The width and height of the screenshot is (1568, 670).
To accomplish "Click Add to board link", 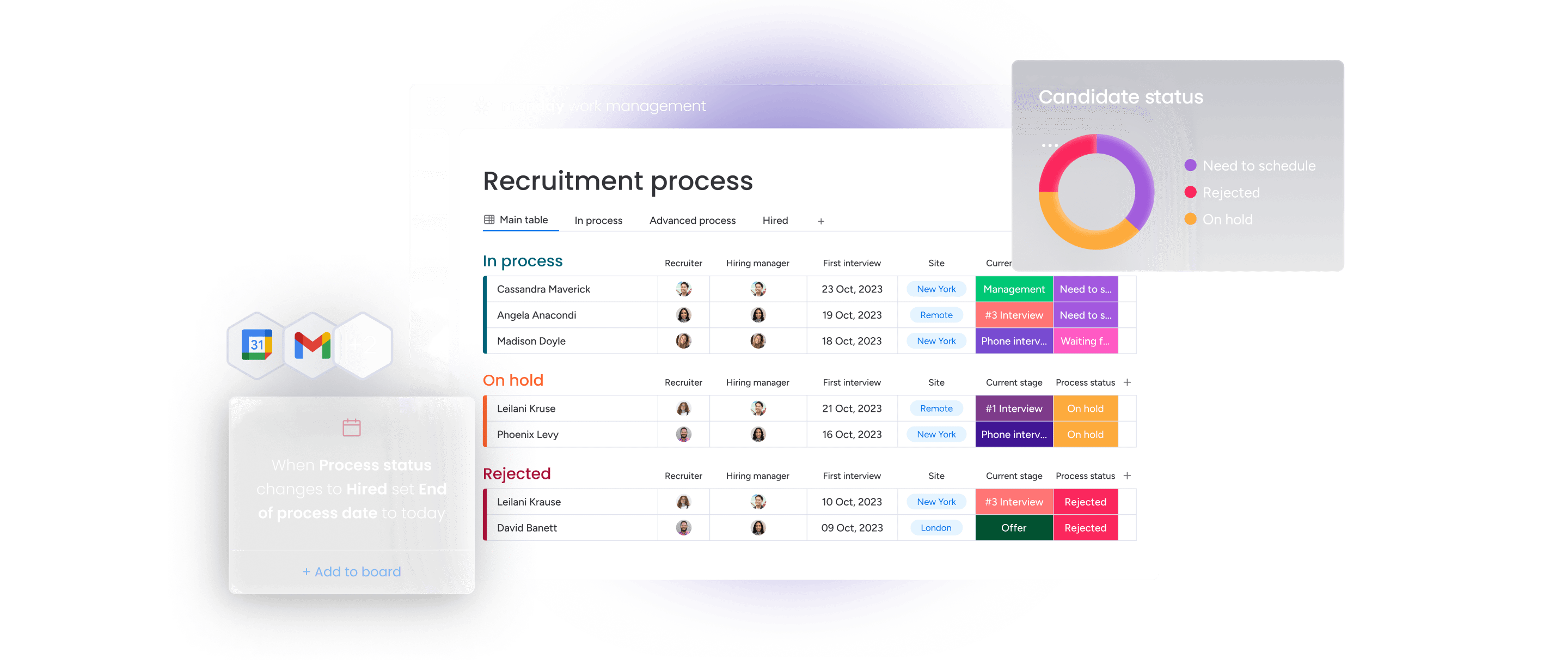I will pyautogui.click(x=352, y=571).
